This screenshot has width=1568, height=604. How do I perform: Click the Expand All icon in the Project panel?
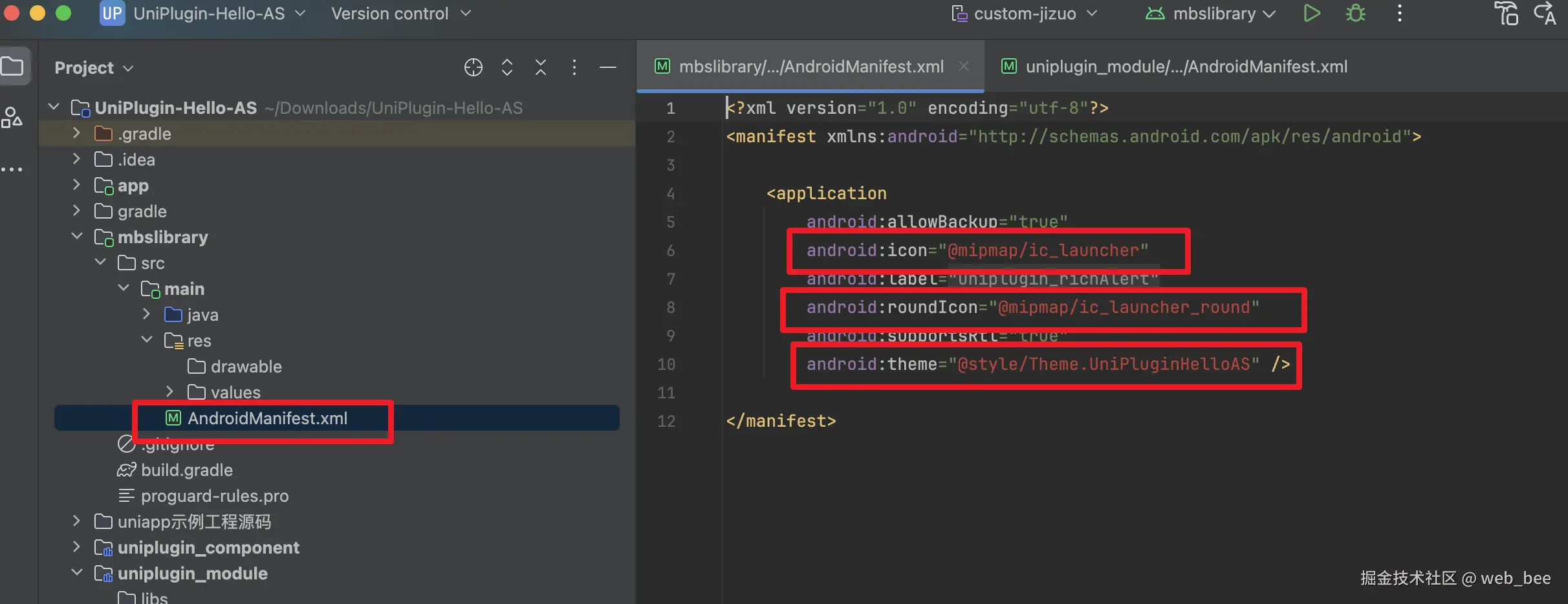(x=507, y=67)
